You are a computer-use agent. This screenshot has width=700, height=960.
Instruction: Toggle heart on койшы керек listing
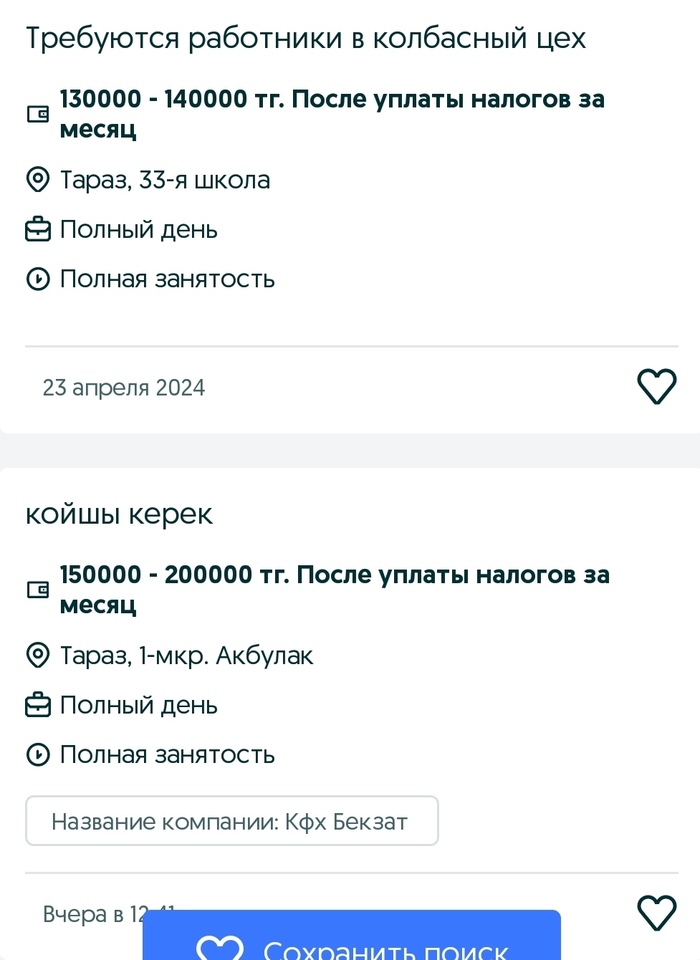[x=657, y=912]
